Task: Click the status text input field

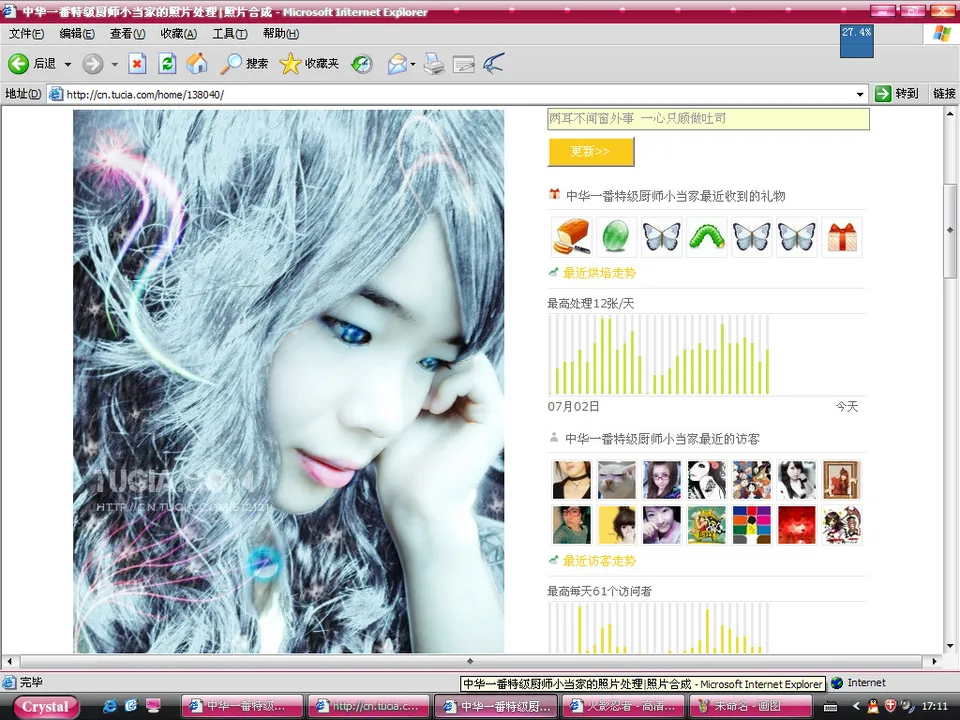Action: coord(708,119)
